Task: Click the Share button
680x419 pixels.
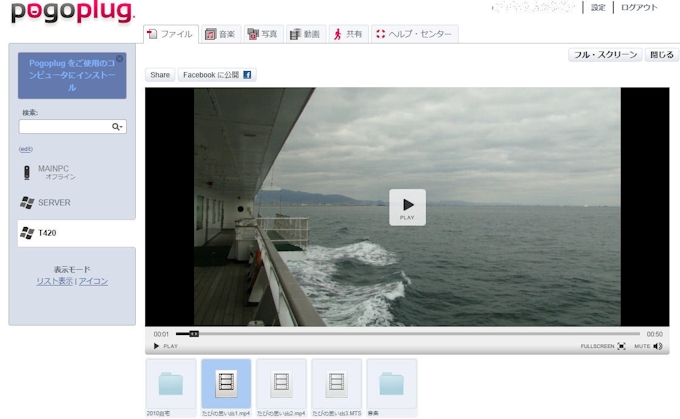Action: [x=160, y=75]
